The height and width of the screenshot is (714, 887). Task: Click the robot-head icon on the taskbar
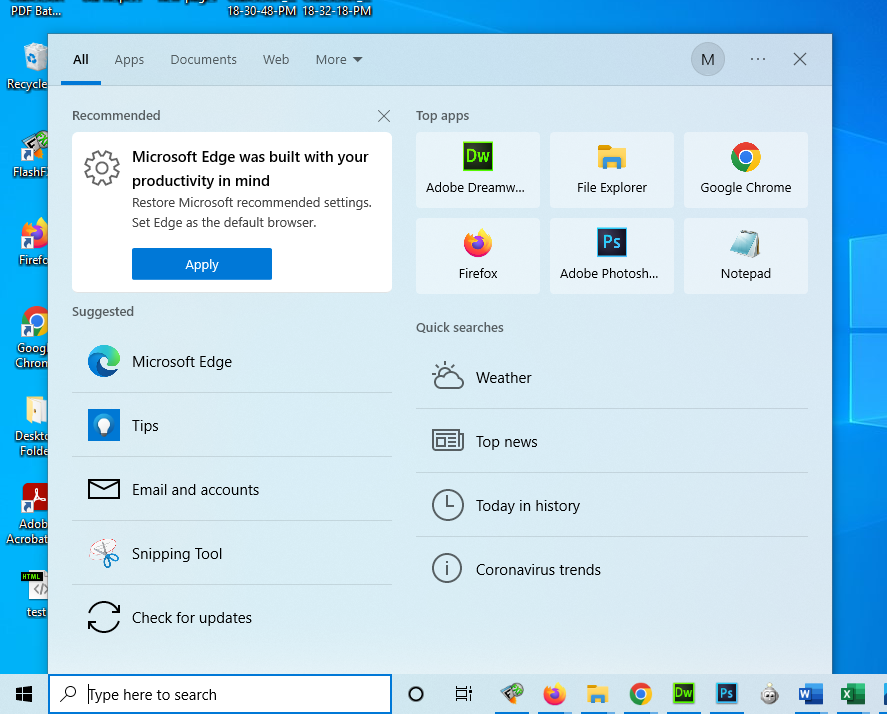pos(769,694)
